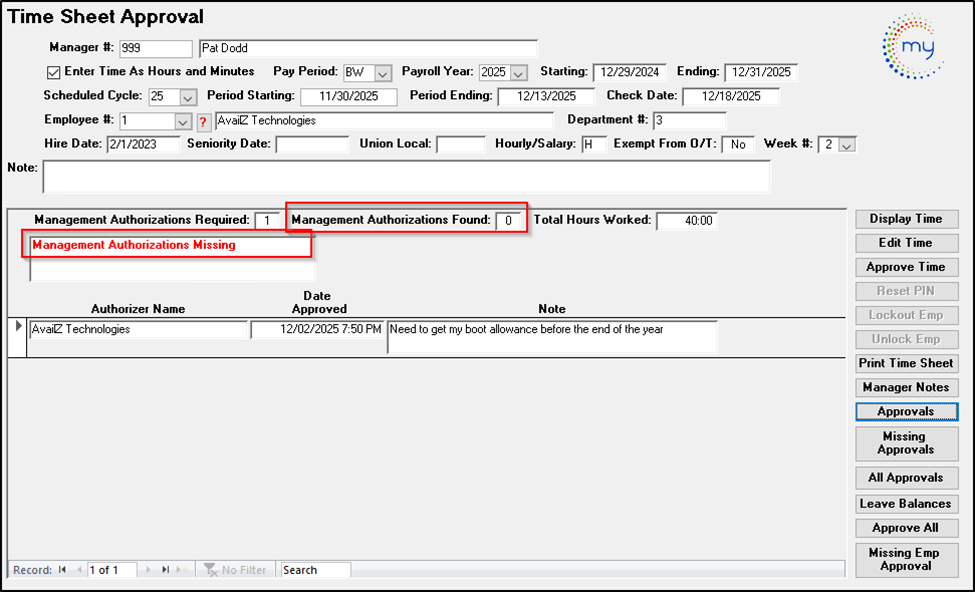Click the red question mark employee lookup icon
The height and width of the screenshot is (592, 975).
203,121
